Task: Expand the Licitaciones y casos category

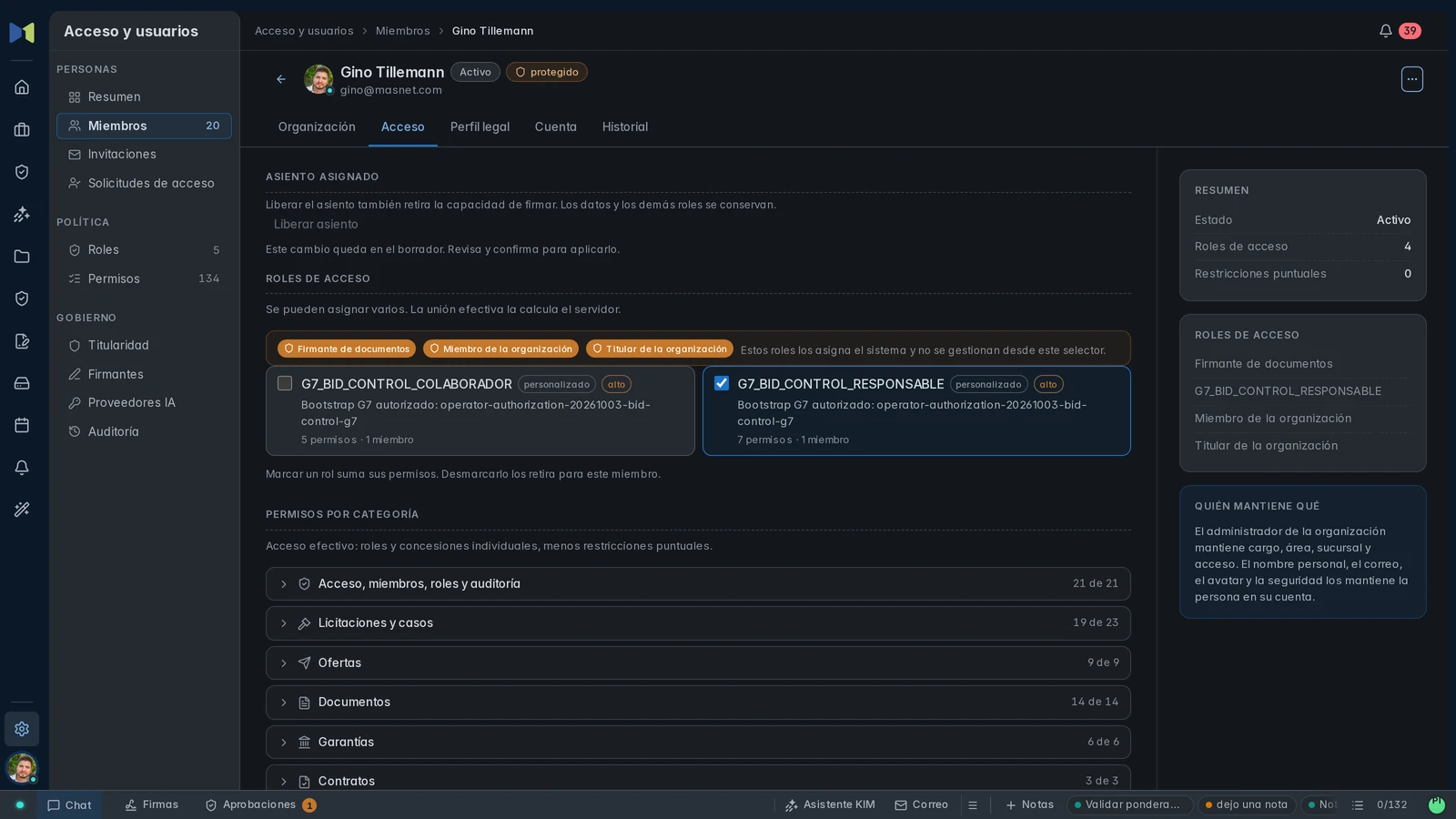Action: click(x=698, y=623)
